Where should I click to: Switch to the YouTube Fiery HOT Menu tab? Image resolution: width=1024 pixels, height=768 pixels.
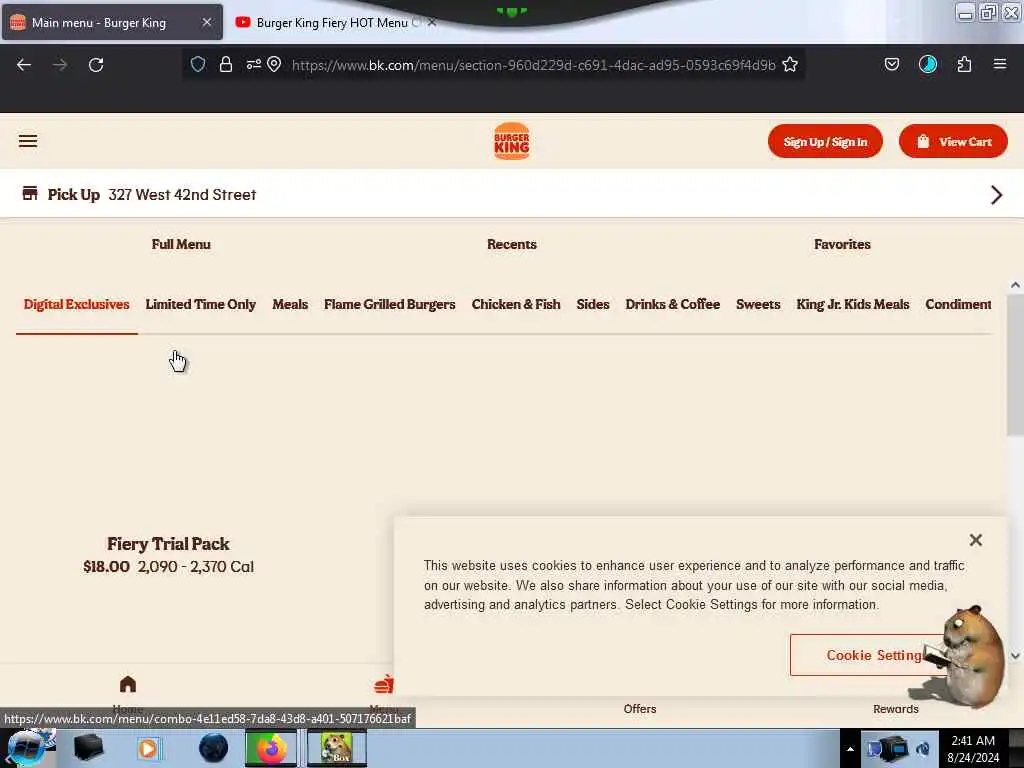coord(331,23)
